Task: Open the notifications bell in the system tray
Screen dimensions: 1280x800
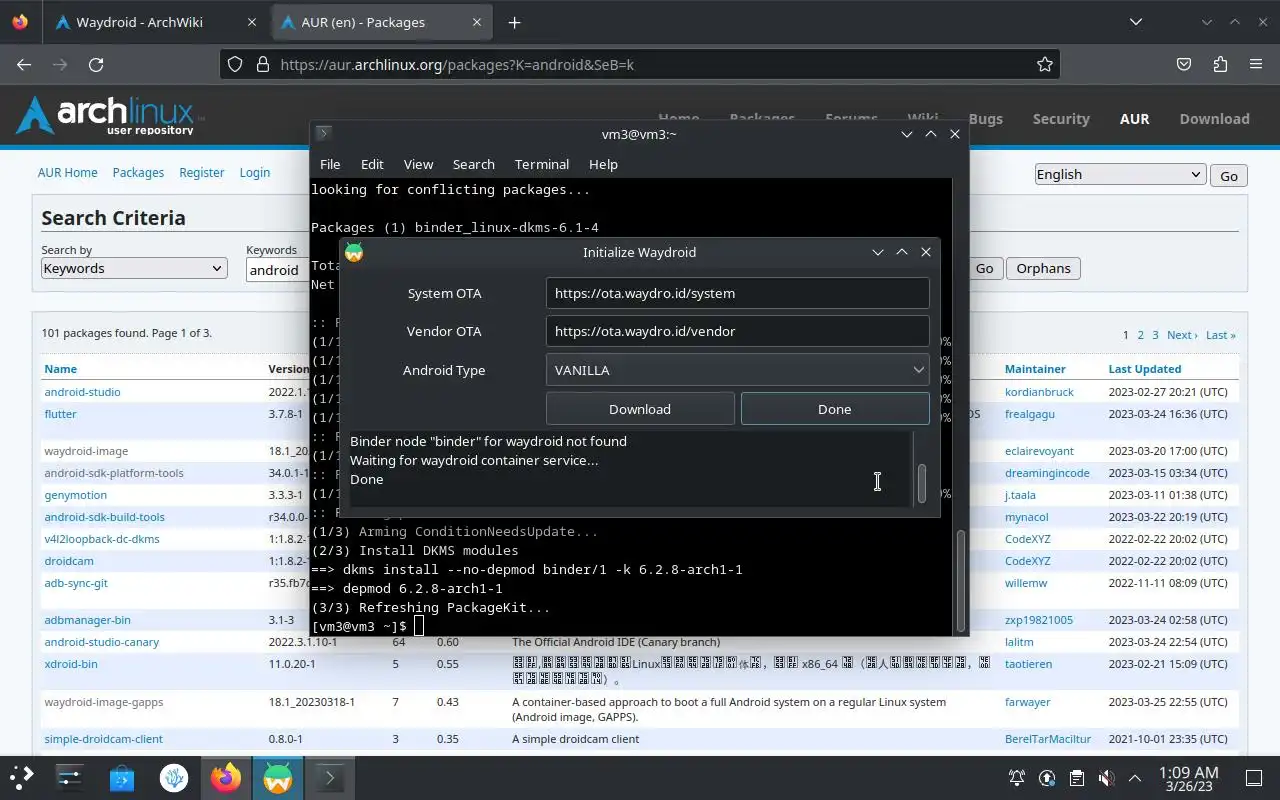Action: pos(1017,778)
